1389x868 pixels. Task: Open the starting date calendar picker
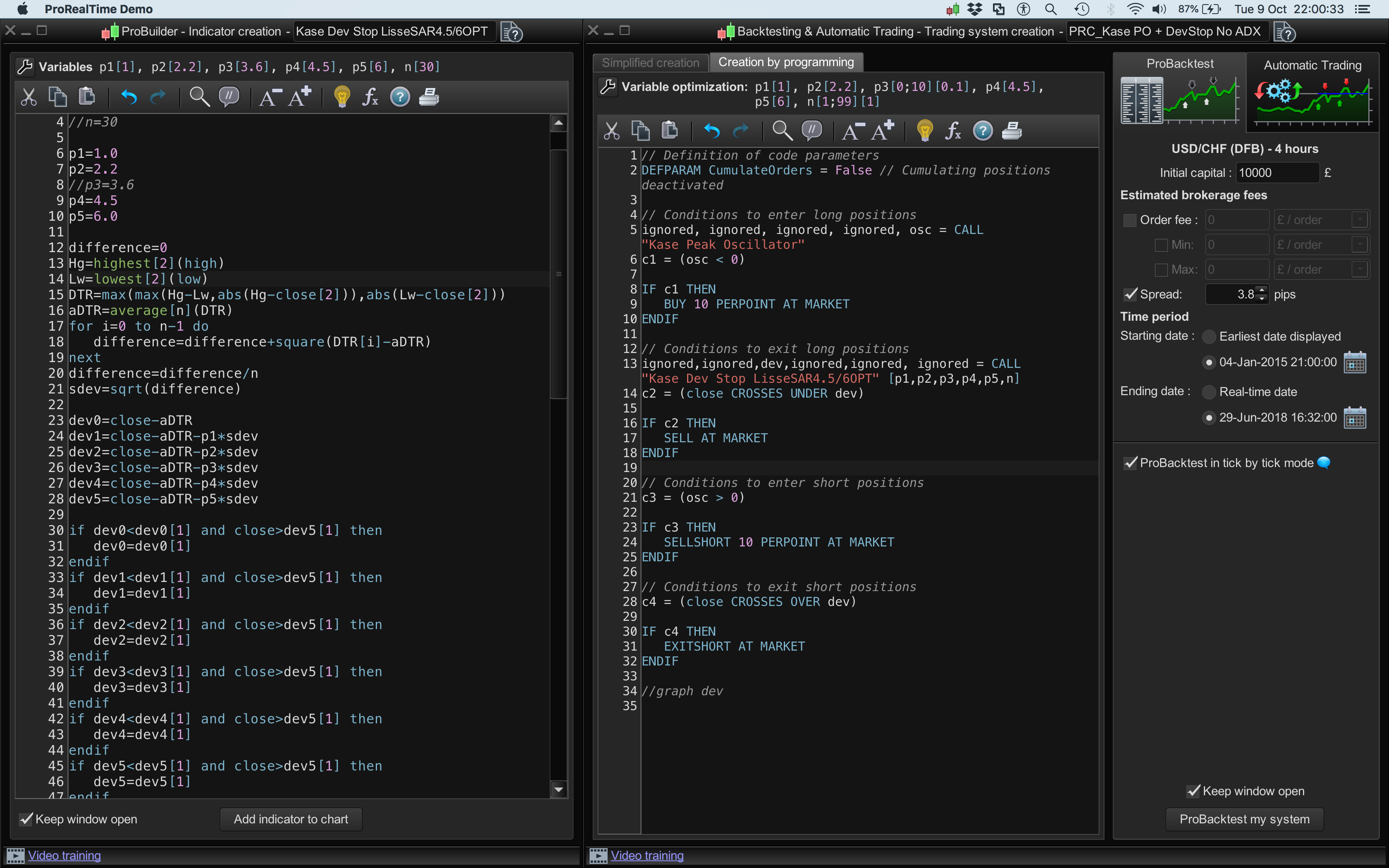(x=1355, y=363)
